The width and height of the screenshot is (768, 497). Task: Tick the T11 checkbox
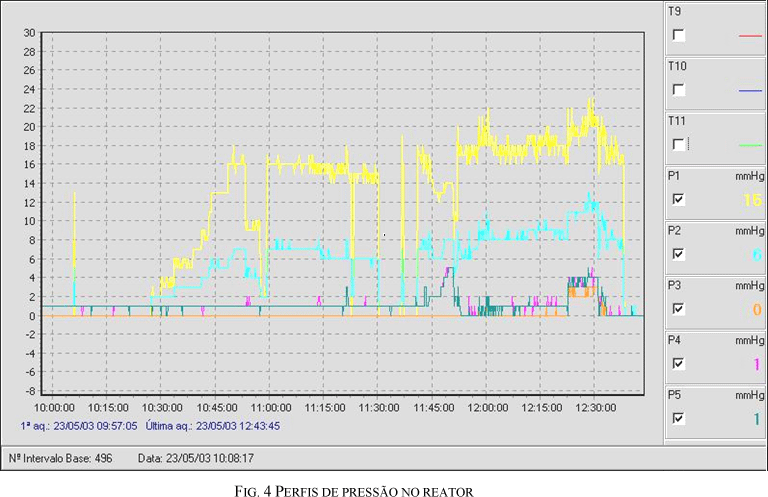[679, 144]
